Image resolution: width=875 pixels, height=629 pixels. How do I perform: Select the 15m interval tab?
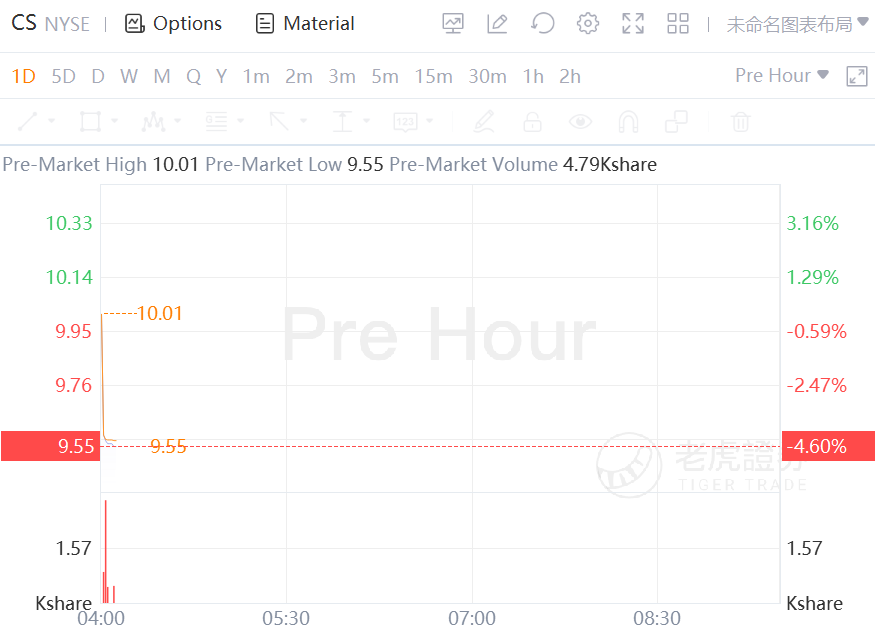pos(433,76)
